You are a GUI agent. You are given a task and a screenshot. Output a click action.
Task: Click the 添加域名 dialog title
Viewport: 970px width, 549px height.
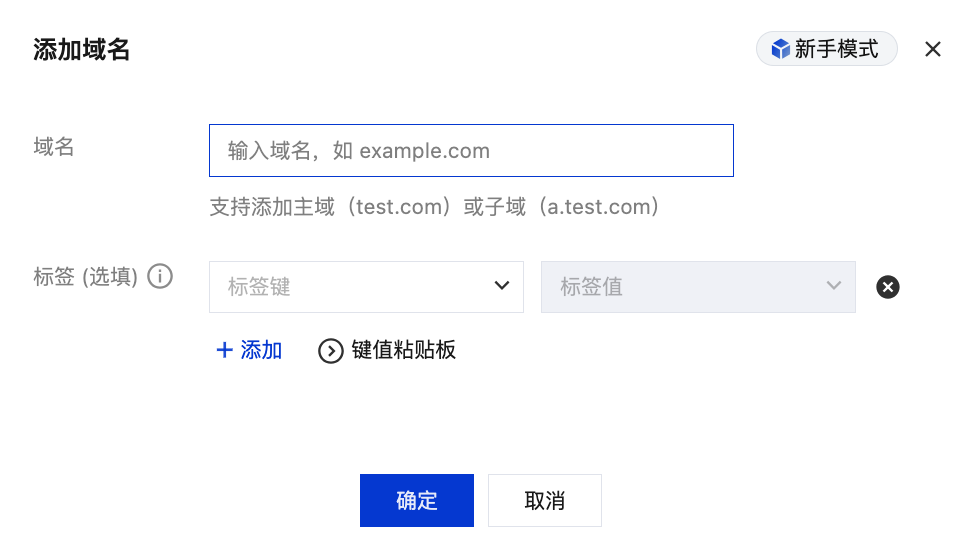pyautogui.click(x=82, y=50)
